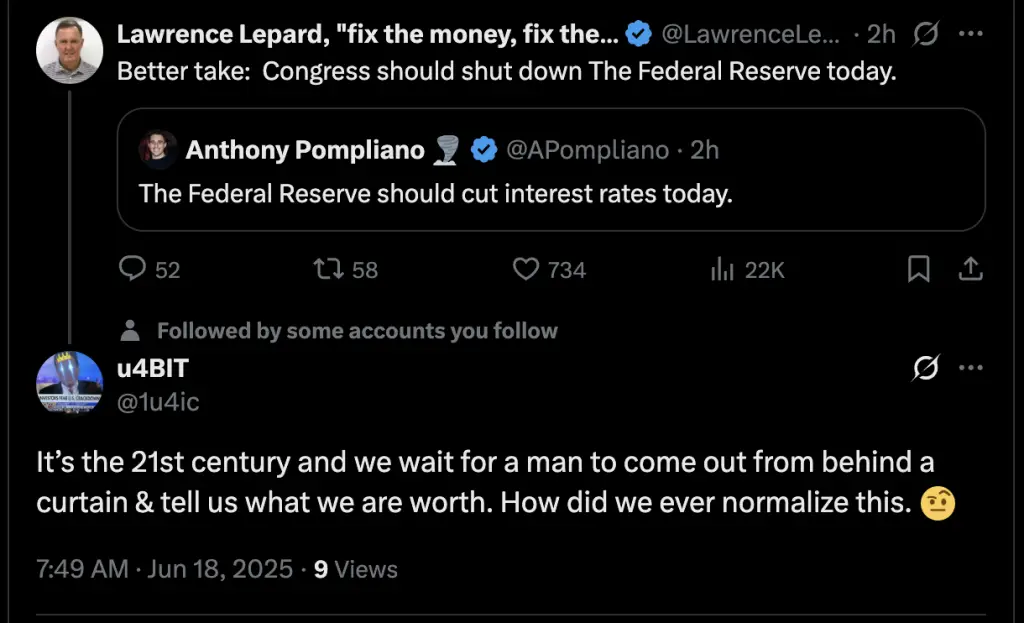Open the @LawrenceLe... handle link
The image size is (1024, 623).
[750, 34]
